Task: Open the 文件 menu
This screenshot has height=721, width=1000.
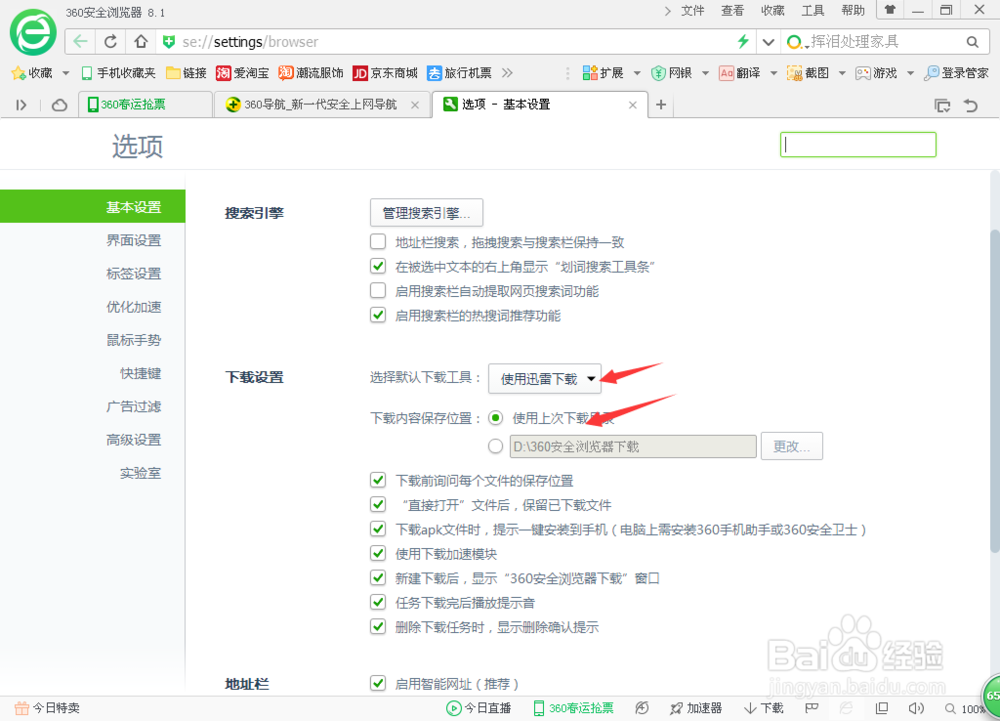Action: click(693, 10)
